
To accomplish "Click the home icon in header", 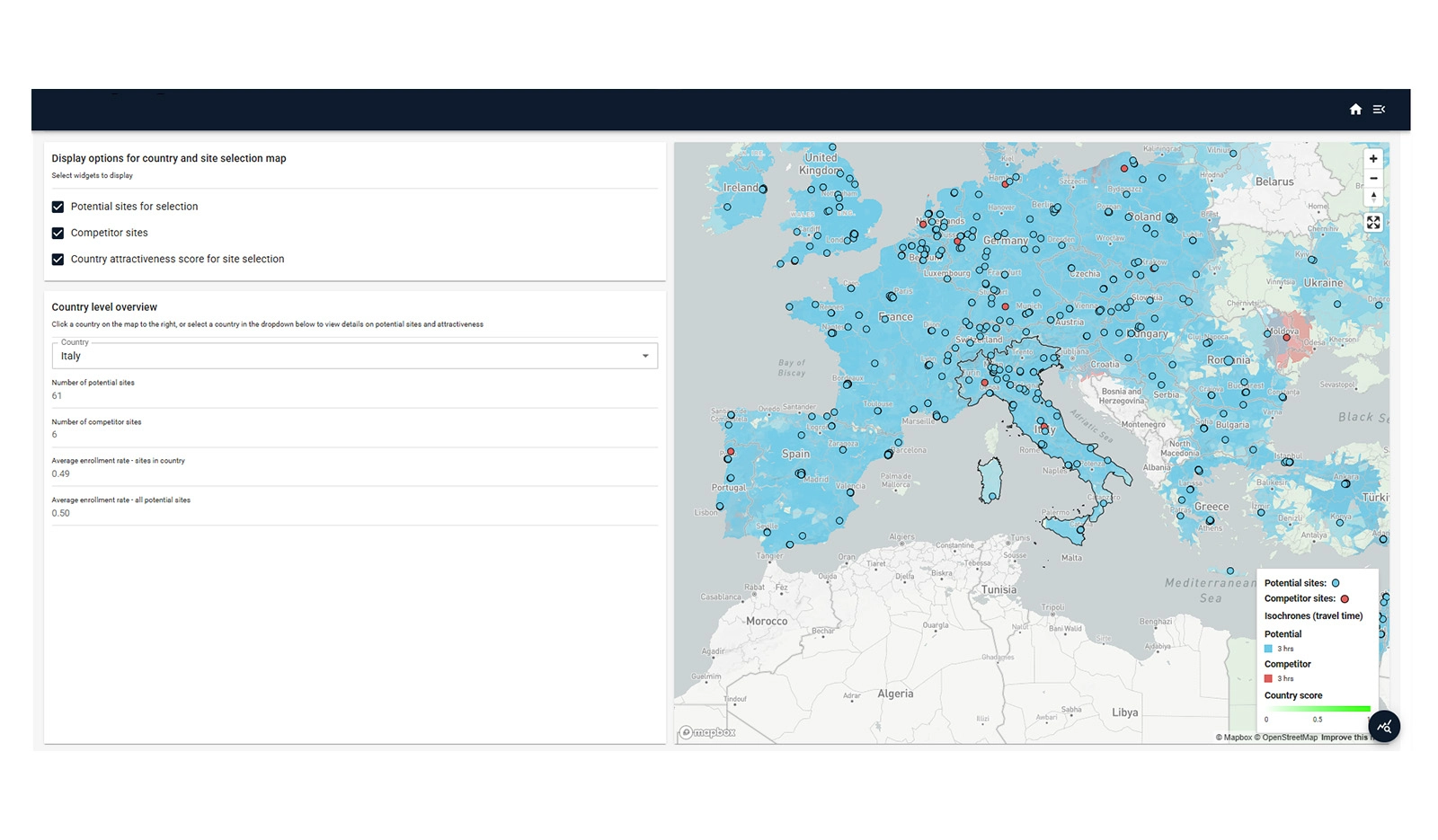I will click(1355, 110).
